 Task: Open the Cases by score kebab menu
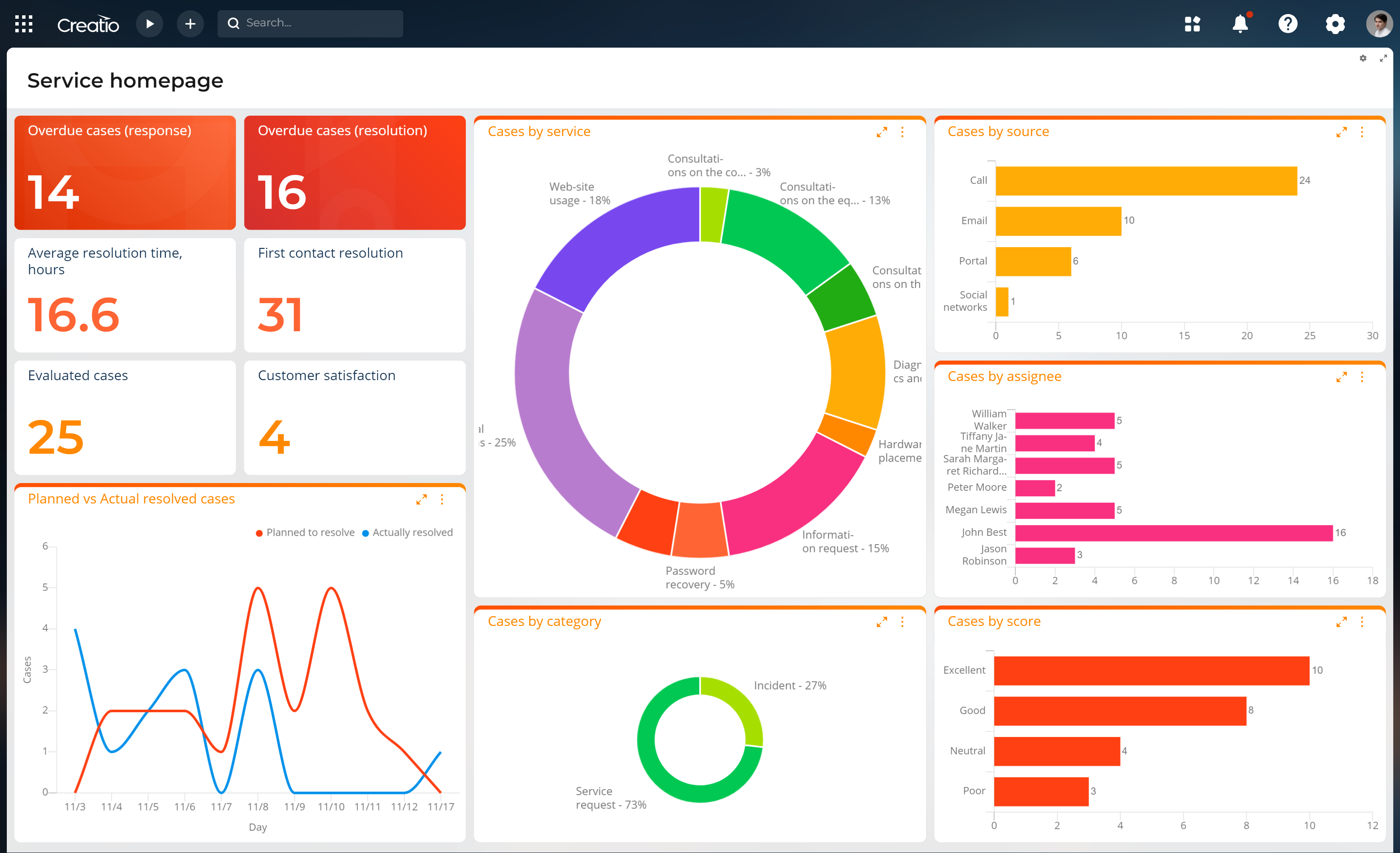pos(1363,622)
